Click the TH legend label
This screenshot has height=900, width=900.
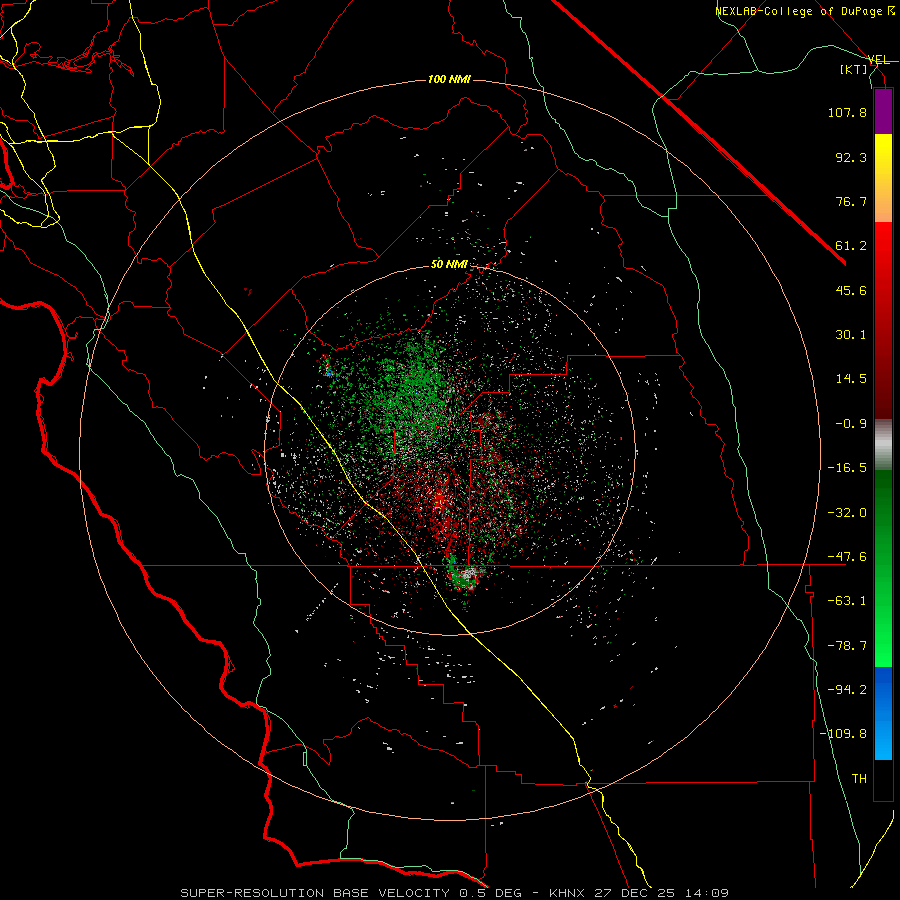click(x=859, y=778)
